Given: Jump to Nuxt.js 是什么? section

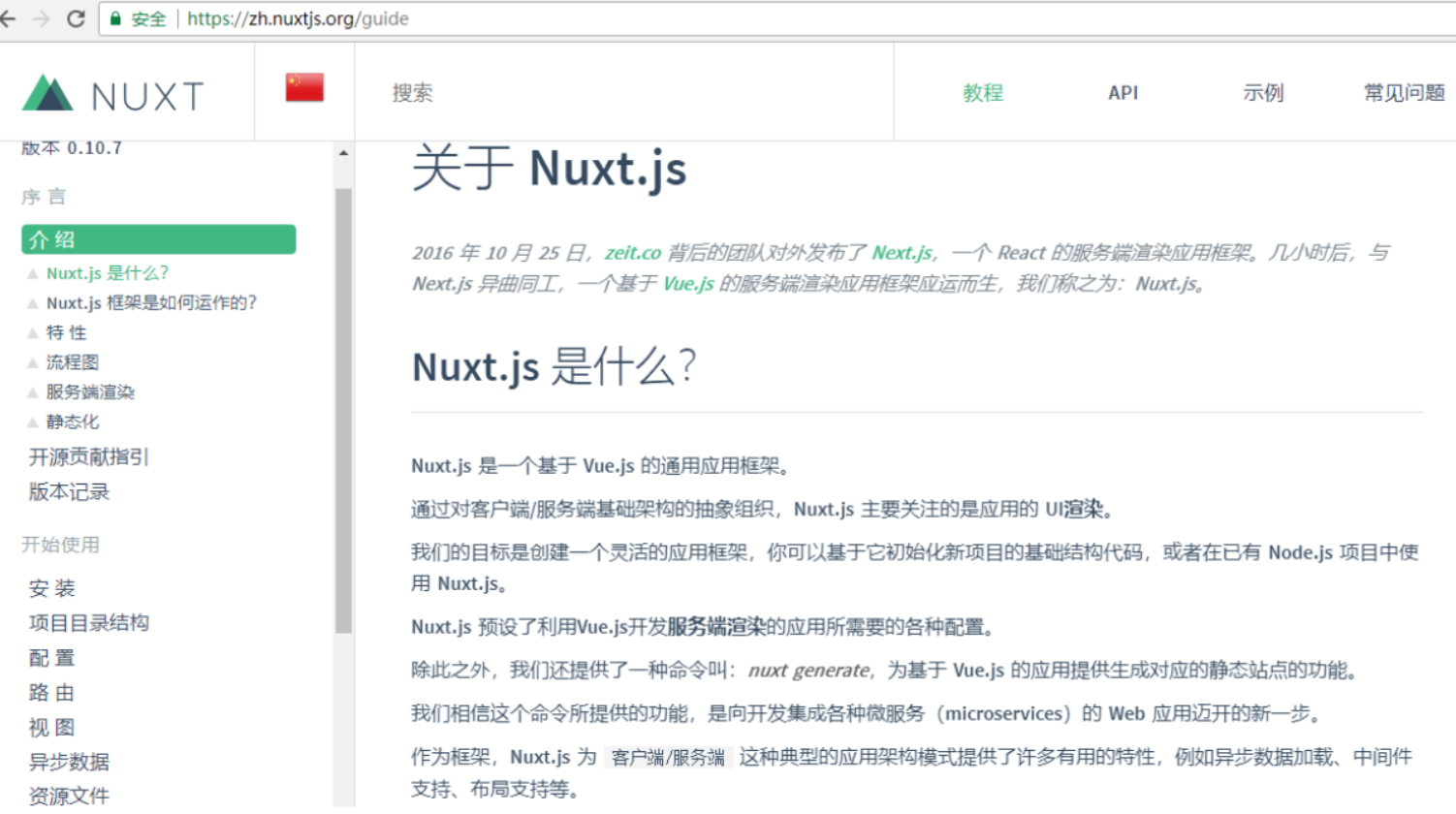Looking at the screenshot, I should 108,273.
